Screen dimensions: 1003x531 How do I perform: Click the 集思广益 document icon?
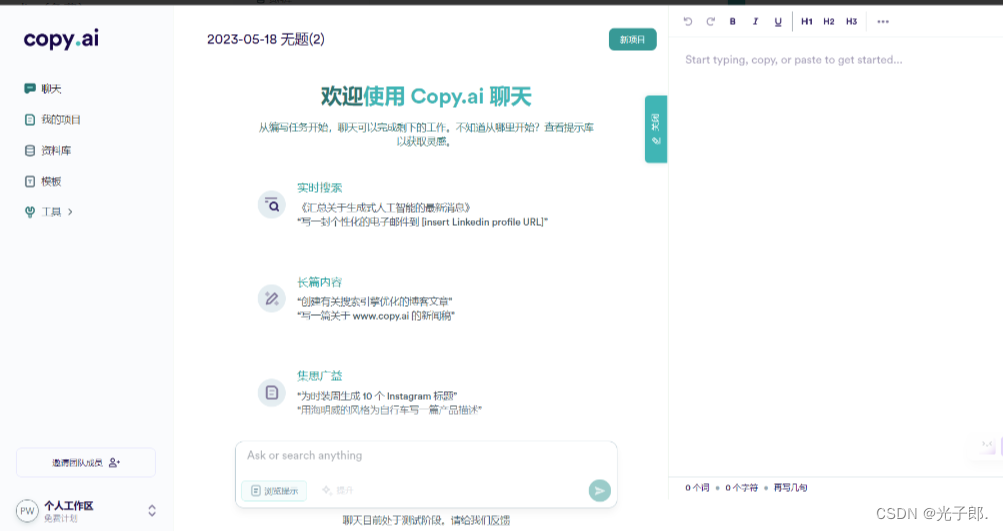(x=272, y=392)
